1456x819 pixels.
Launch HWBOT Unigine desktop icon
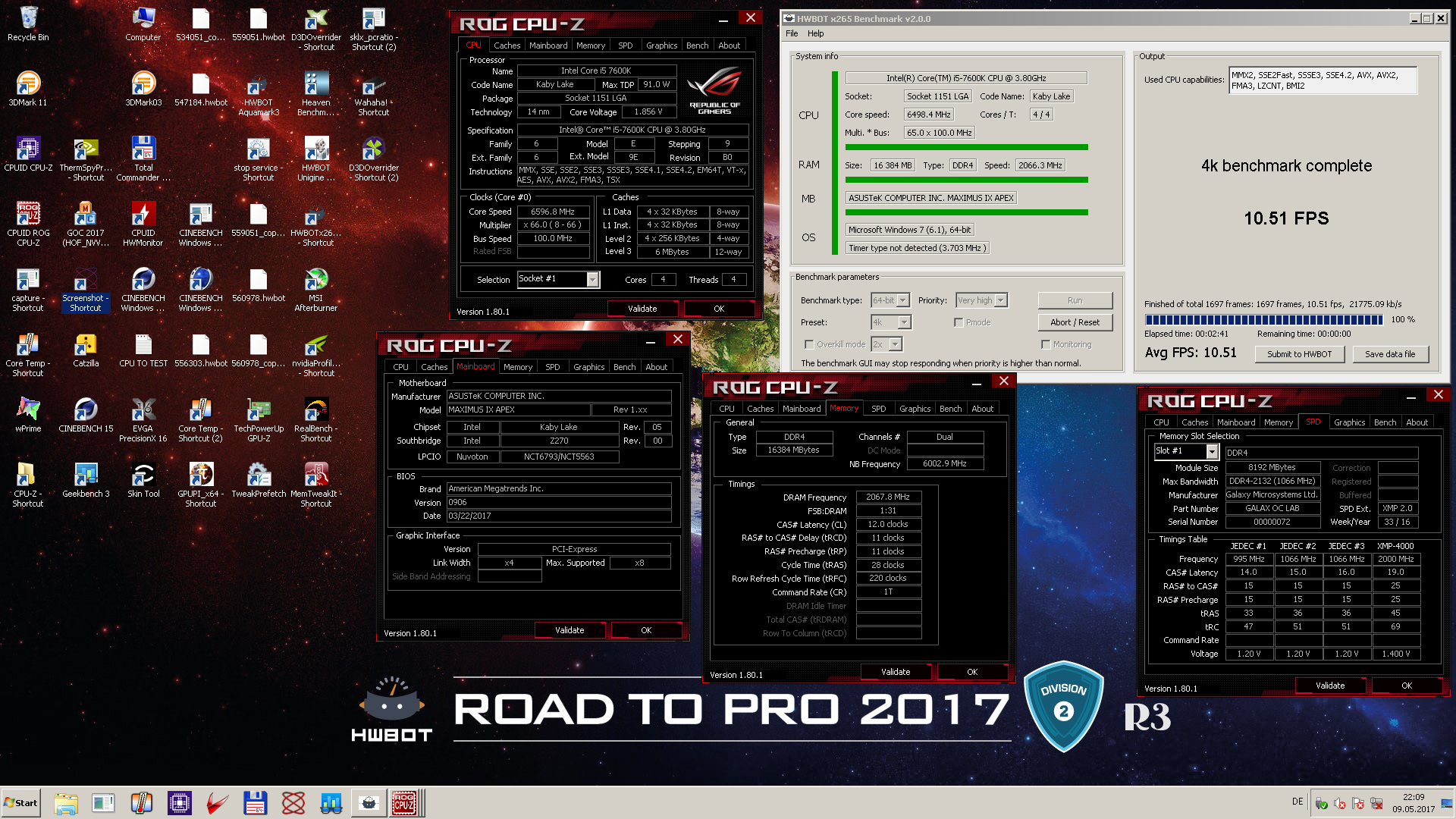tap(316, 159)
